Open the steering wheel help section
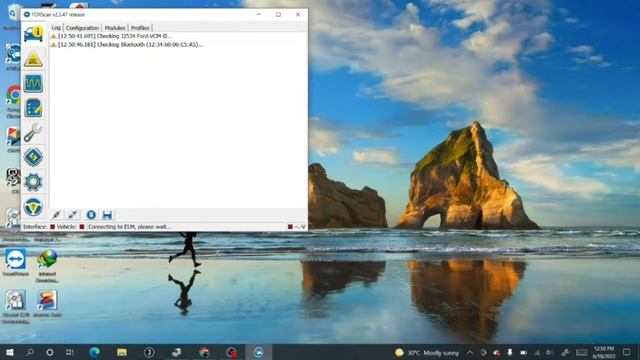640x360 pixels. point(33,207)
